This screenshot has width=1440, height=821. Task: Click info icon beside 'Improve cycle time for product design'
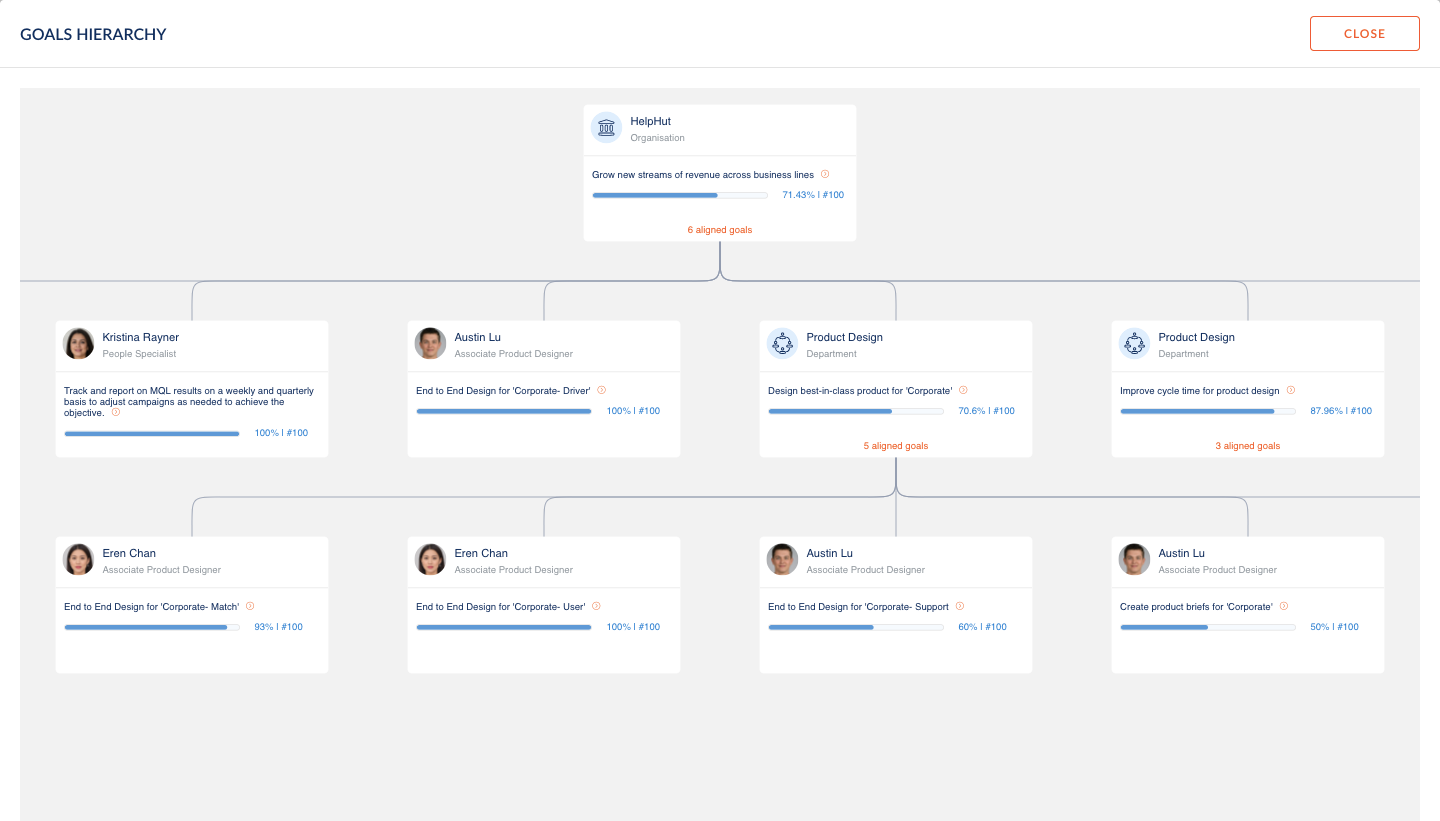[x=1290, y=390]
